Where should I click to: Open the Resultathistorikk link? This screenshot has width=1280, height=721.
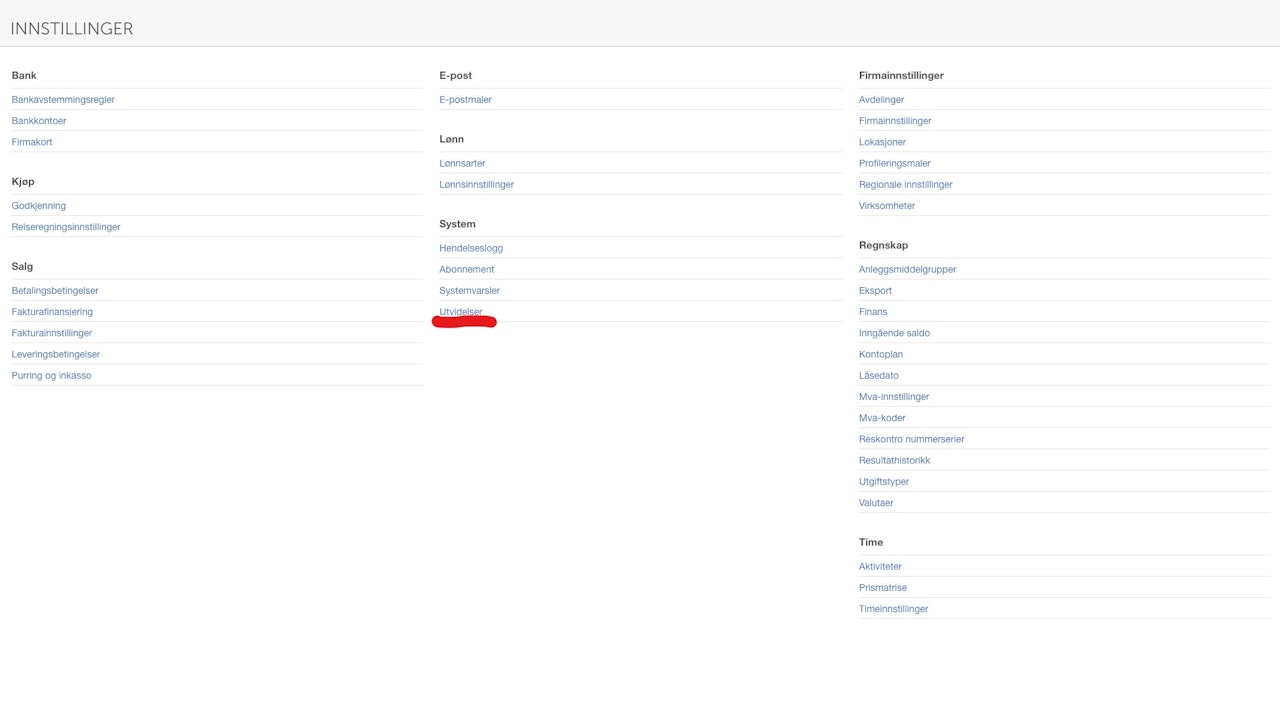coord(895,461)
